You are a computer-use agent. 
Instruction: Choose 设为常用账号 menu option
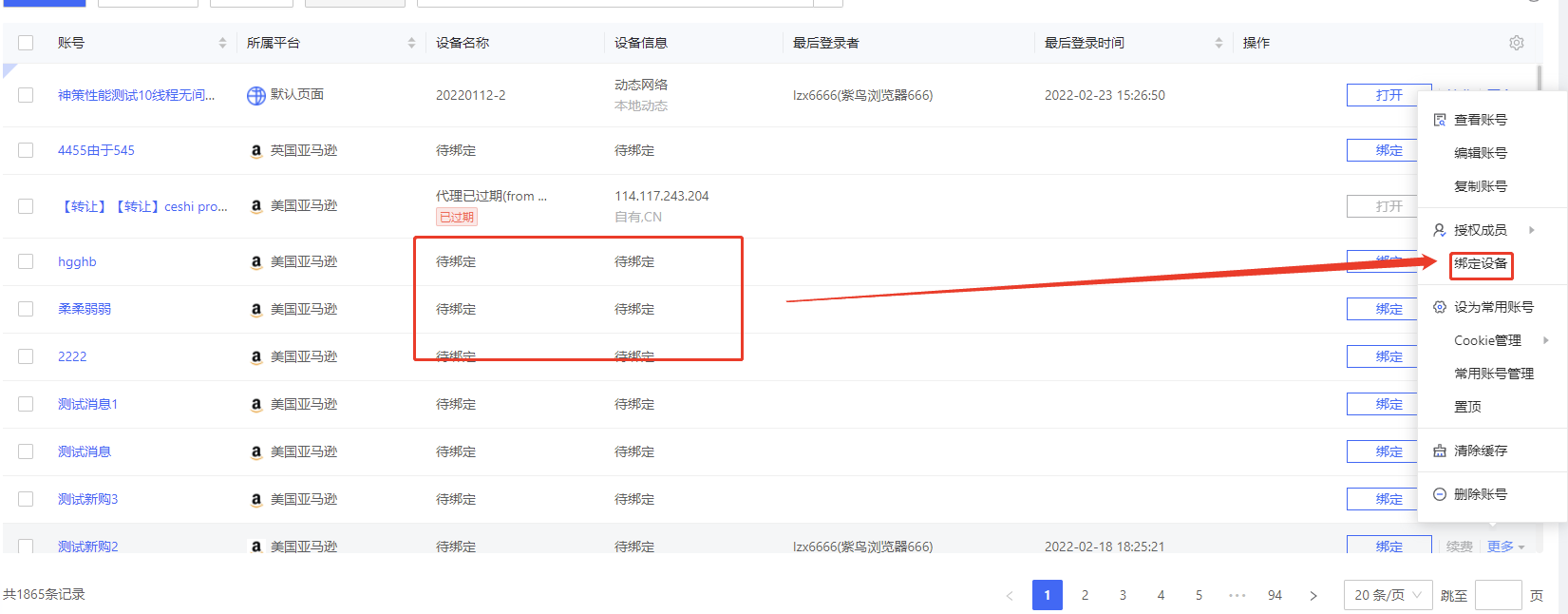point(1493,307)
